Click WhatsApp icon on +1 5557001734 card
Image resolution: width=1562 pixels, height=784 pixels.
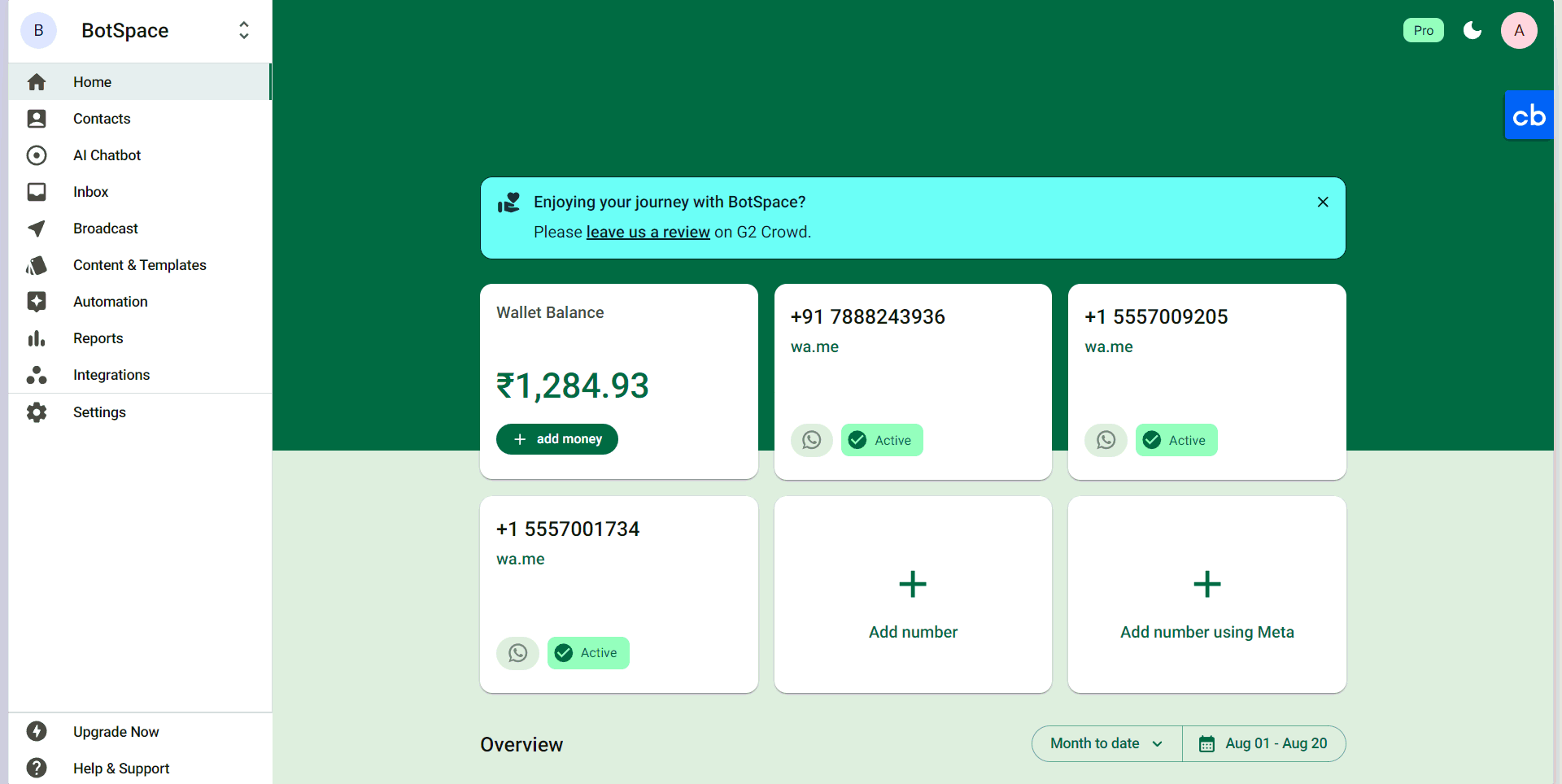(517, 653)
